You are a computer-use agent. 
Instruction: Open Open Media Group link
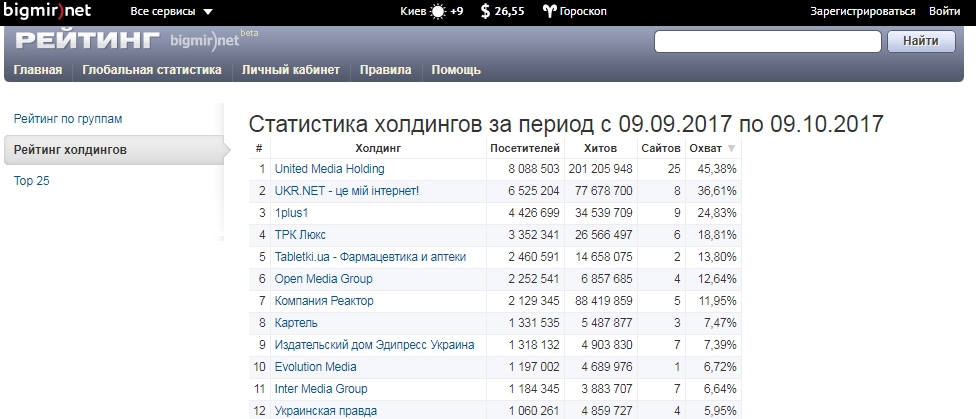tap(324, 279)
